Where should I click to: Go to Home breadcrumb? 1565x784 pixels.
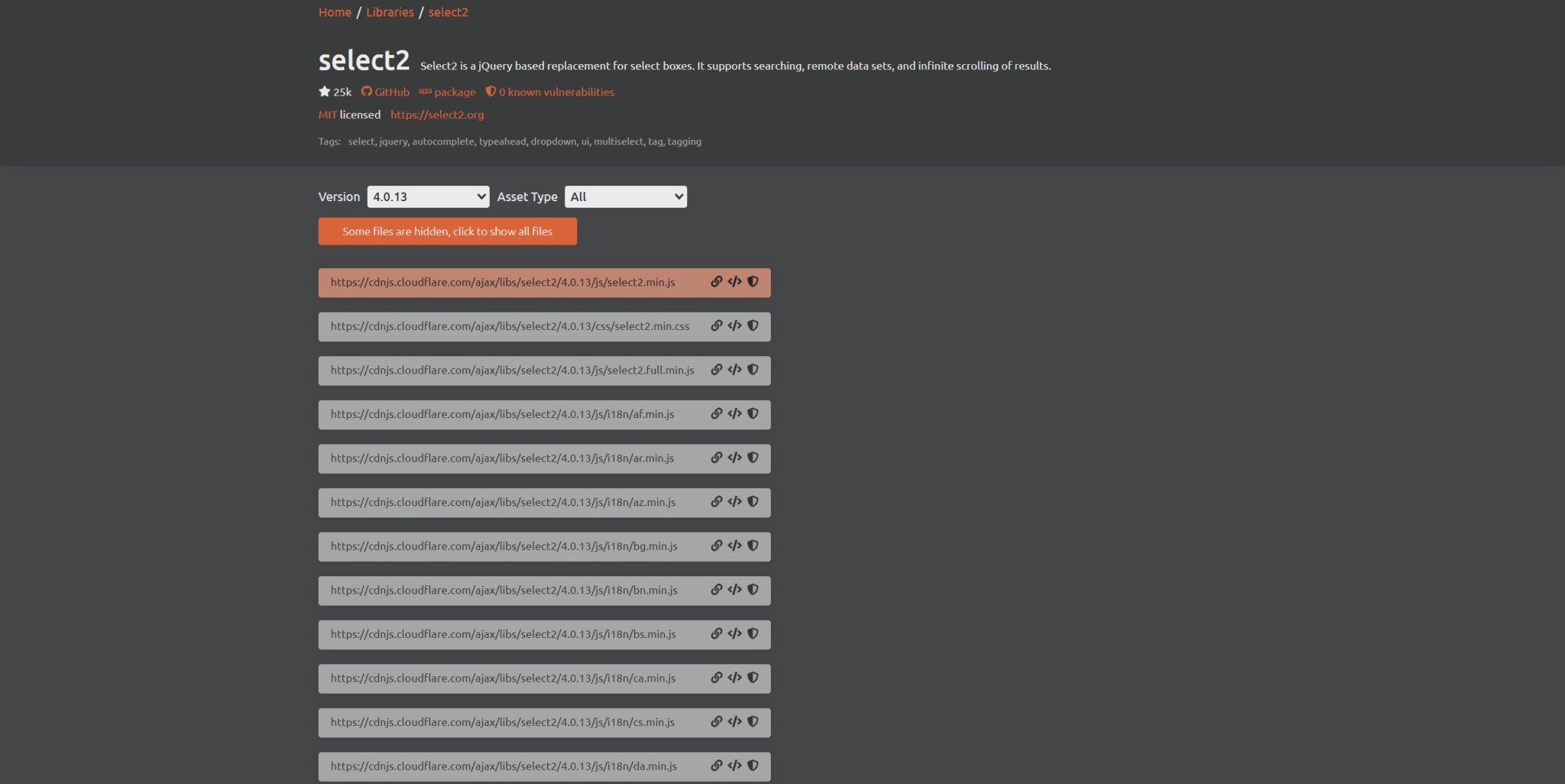point(335,12)
